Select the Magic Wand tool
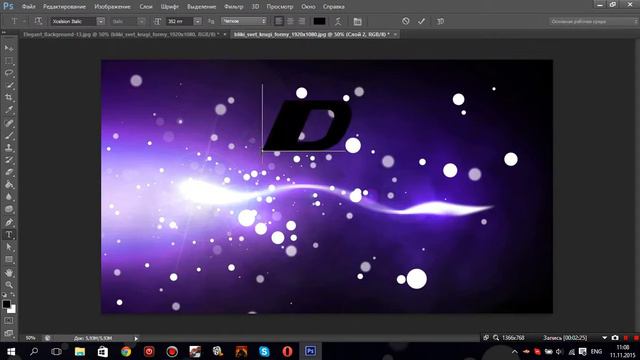 pyautogui.click(x=9, y=85)
